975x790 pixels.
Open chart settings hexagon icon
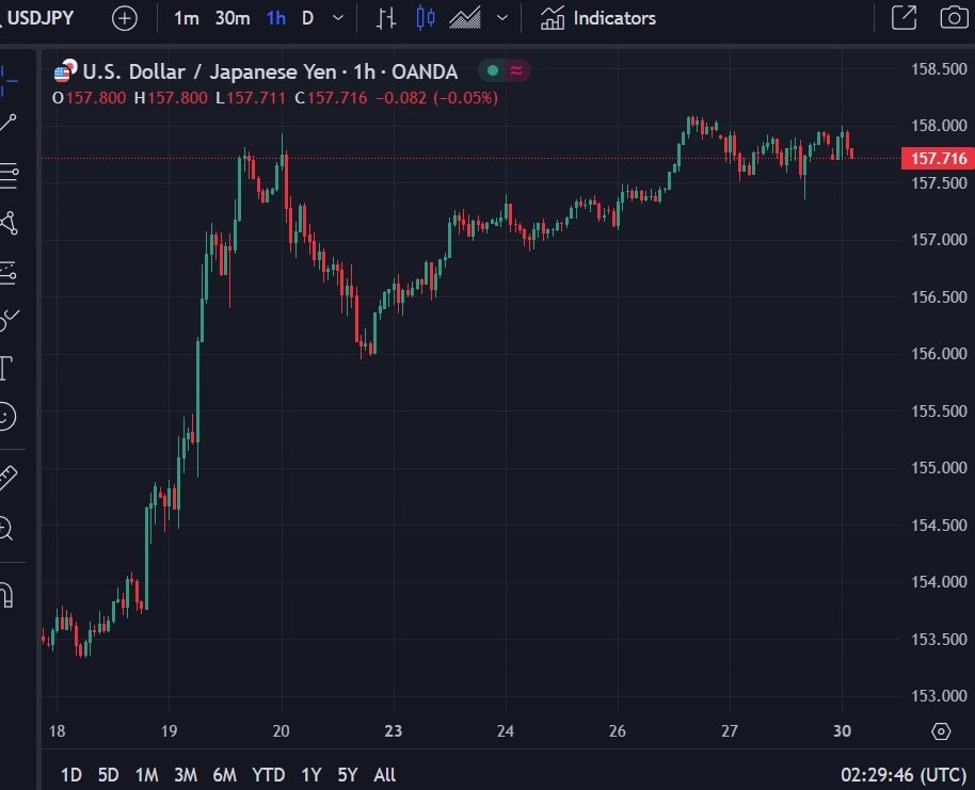(x=940, y=731)
